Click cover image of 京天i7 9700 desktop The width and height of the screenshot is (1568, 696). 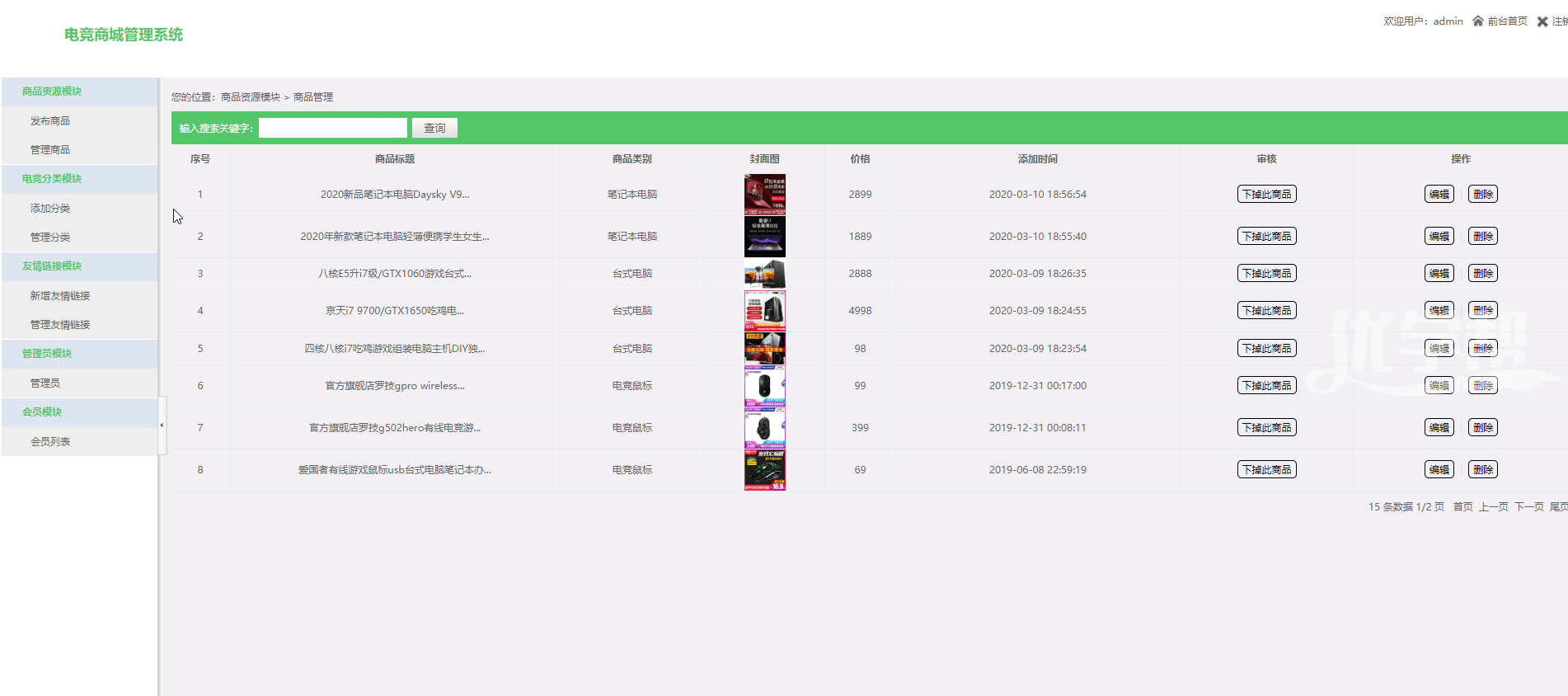point(764,311)
